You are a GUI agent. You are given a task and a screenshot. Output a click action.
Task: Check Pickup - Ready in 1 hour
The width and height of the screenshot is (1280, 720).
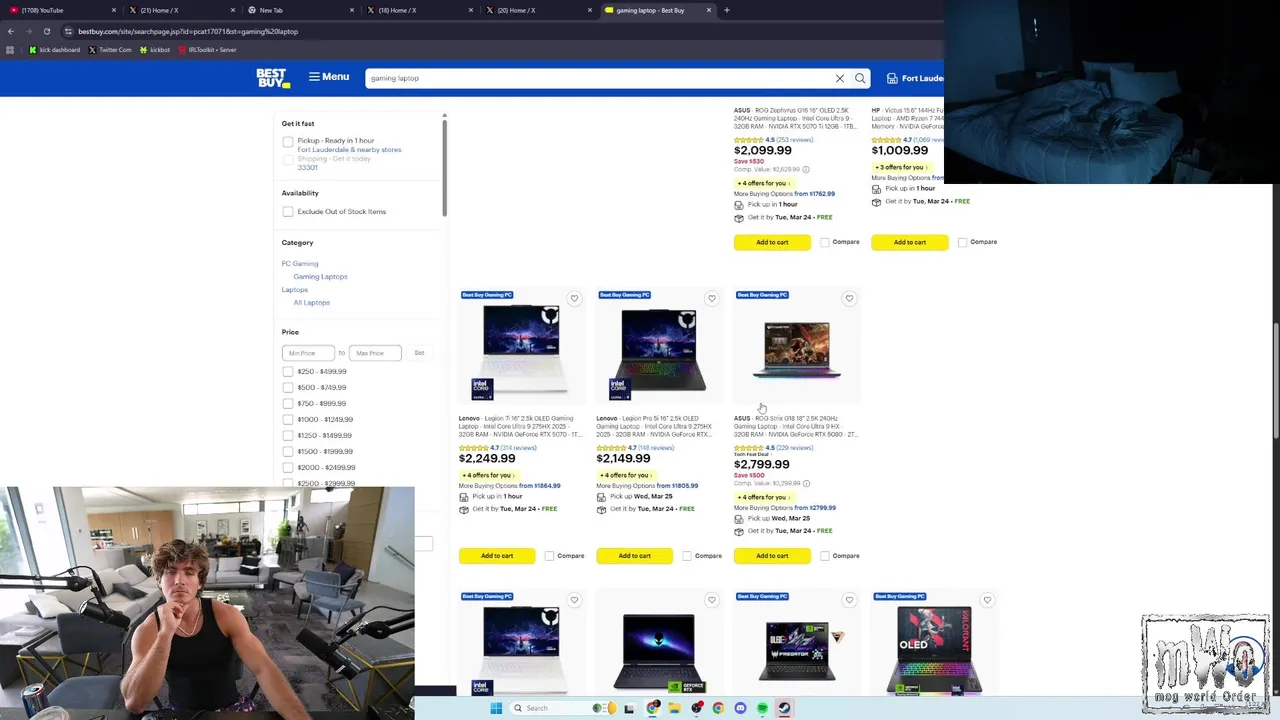pyautogui.click(x=288, y=142)
